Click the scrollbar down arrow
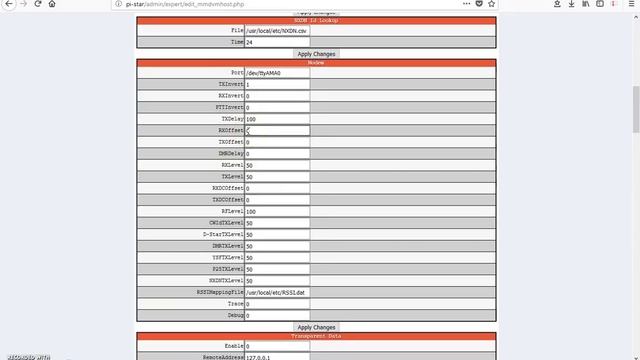 click(636, 357)
